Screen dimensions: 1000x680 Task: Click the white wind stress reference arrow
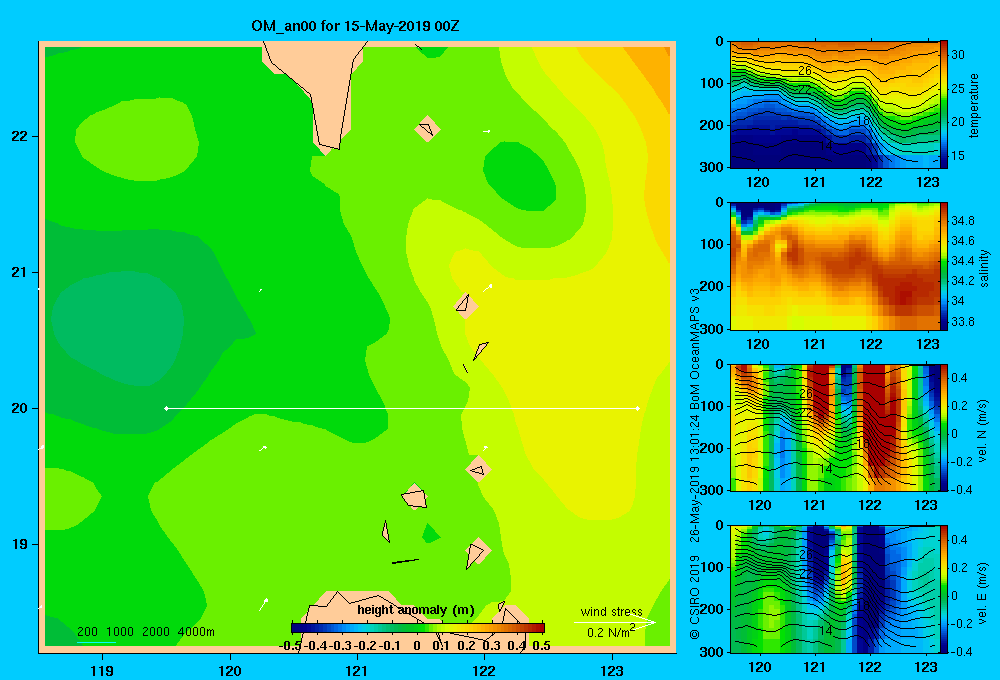click(x=615, y=623)
